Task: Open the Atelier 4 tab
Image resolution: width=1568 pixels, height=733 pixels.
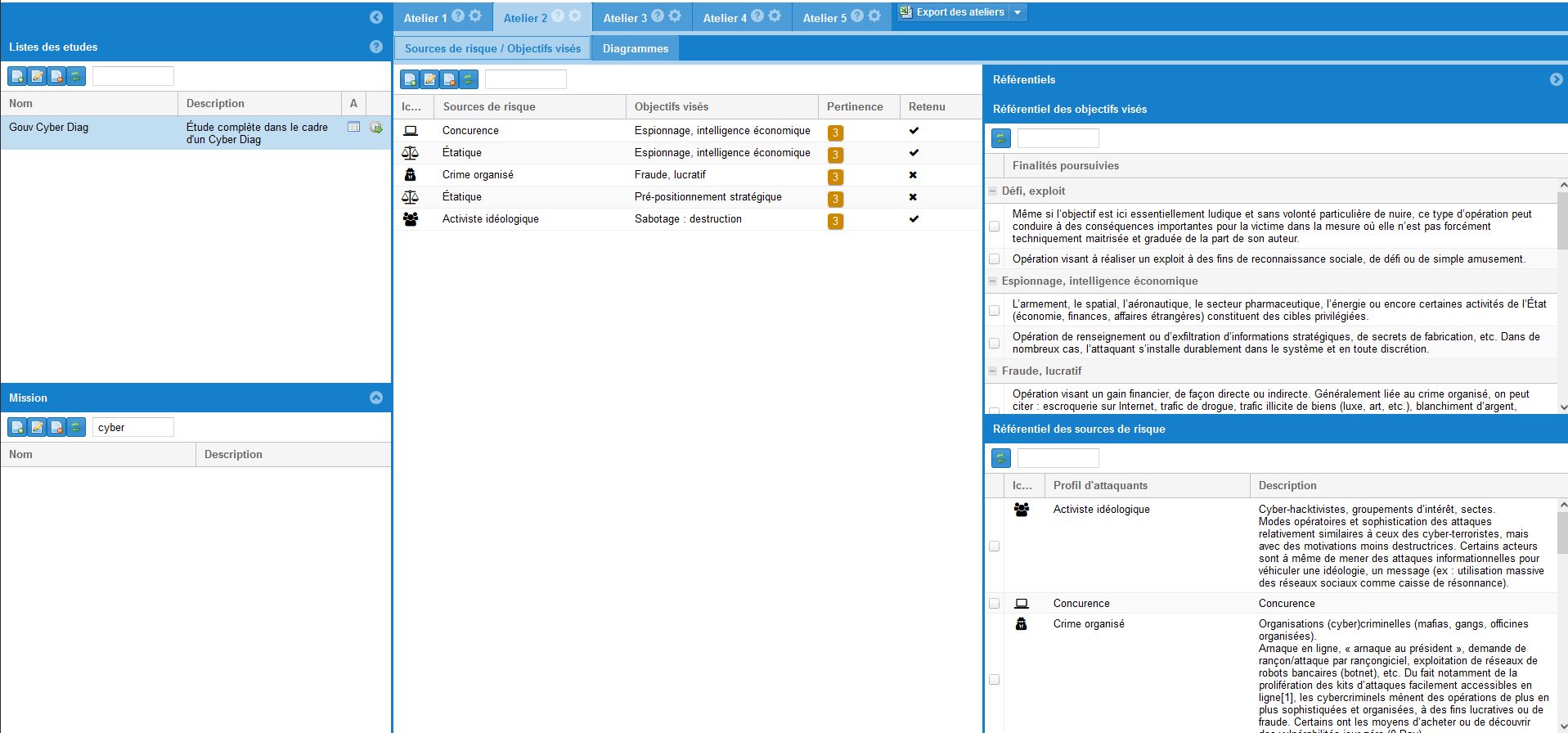Action: coord(725,17)
